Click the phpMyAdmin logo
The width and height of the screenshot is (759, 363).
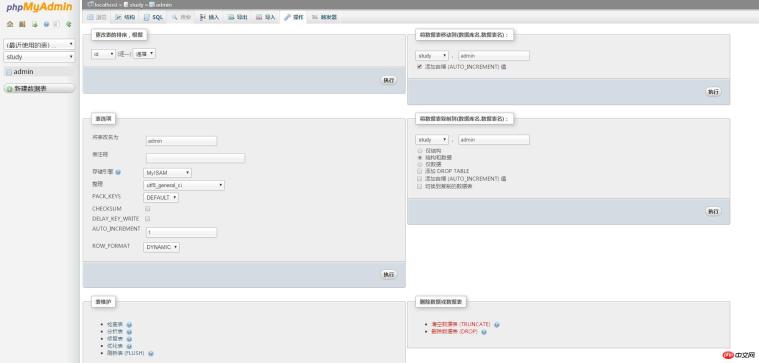(39, 7)
